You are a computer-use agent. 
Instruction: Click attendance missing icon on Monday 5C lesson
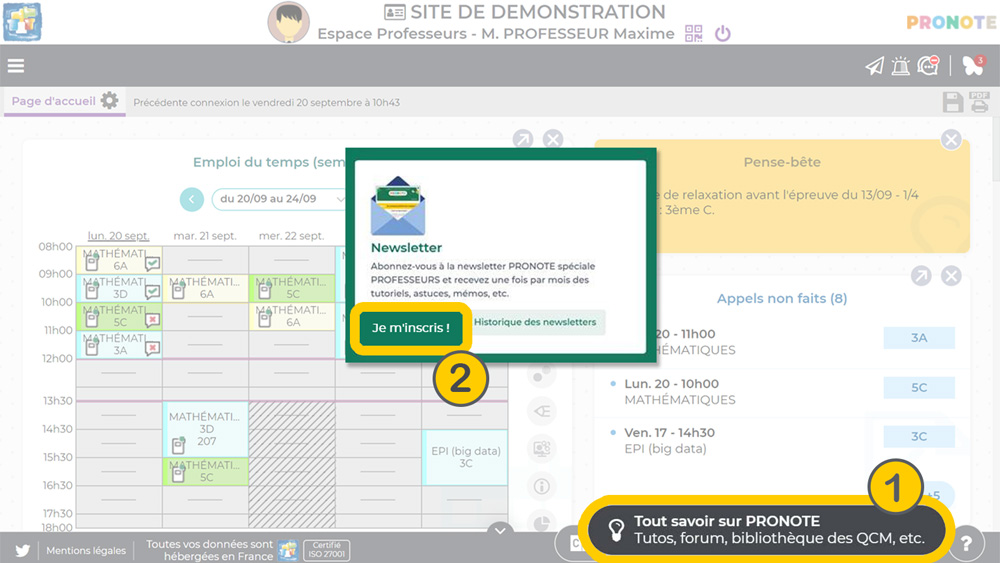(152, 319)
